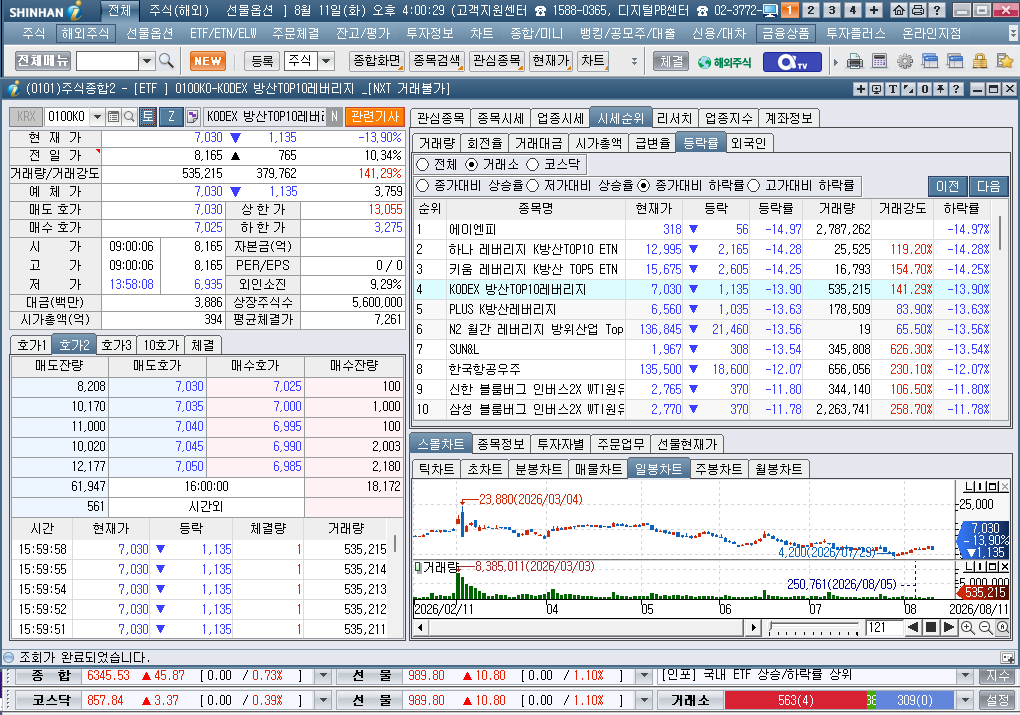The height and width of the screenshot is (715, 1020).
Task: Click the help question icon in title bar
Action: coord(936,10)
